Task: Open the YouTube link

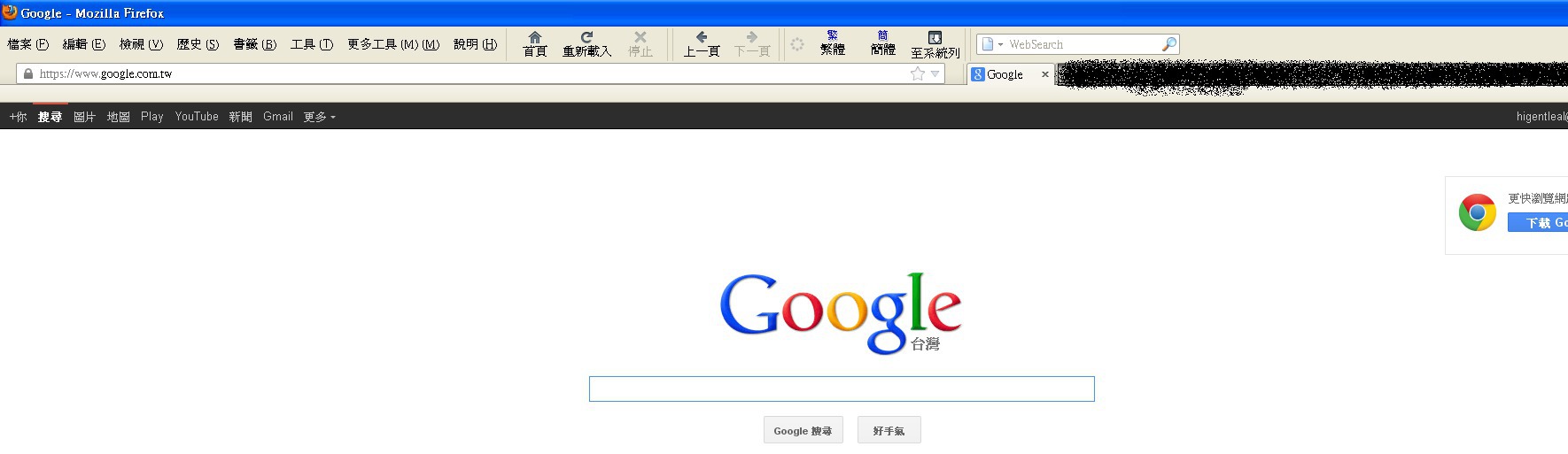Action: (197, 117)
